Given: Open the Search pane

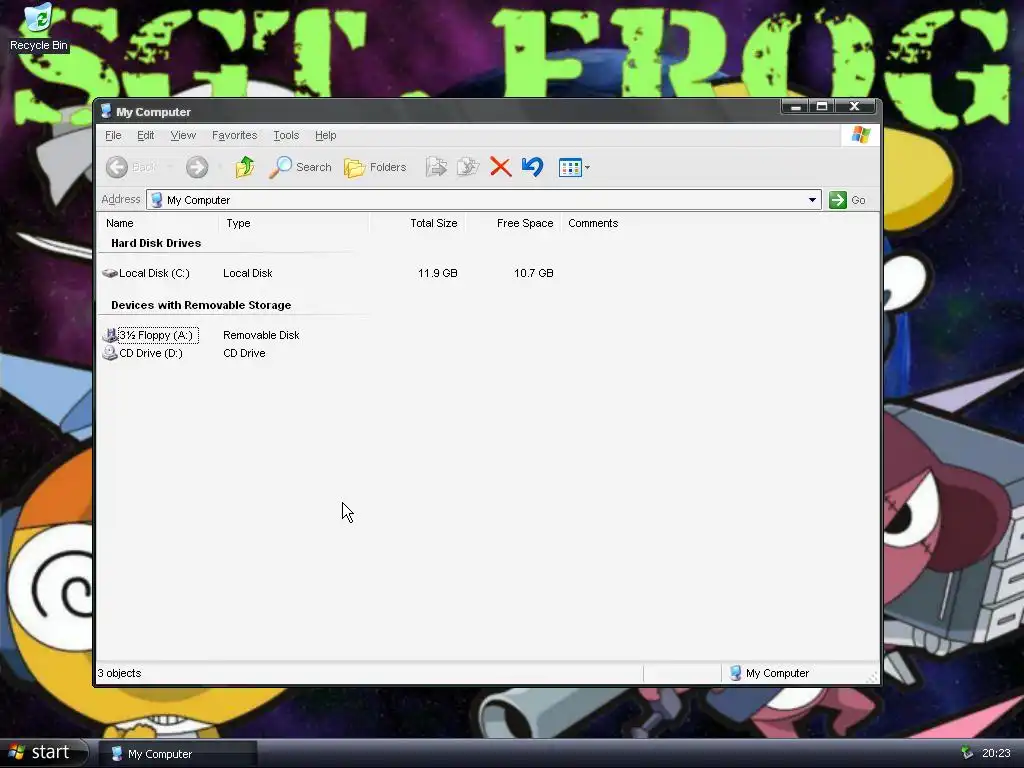Looking at the screenshot, I should 300,167.
